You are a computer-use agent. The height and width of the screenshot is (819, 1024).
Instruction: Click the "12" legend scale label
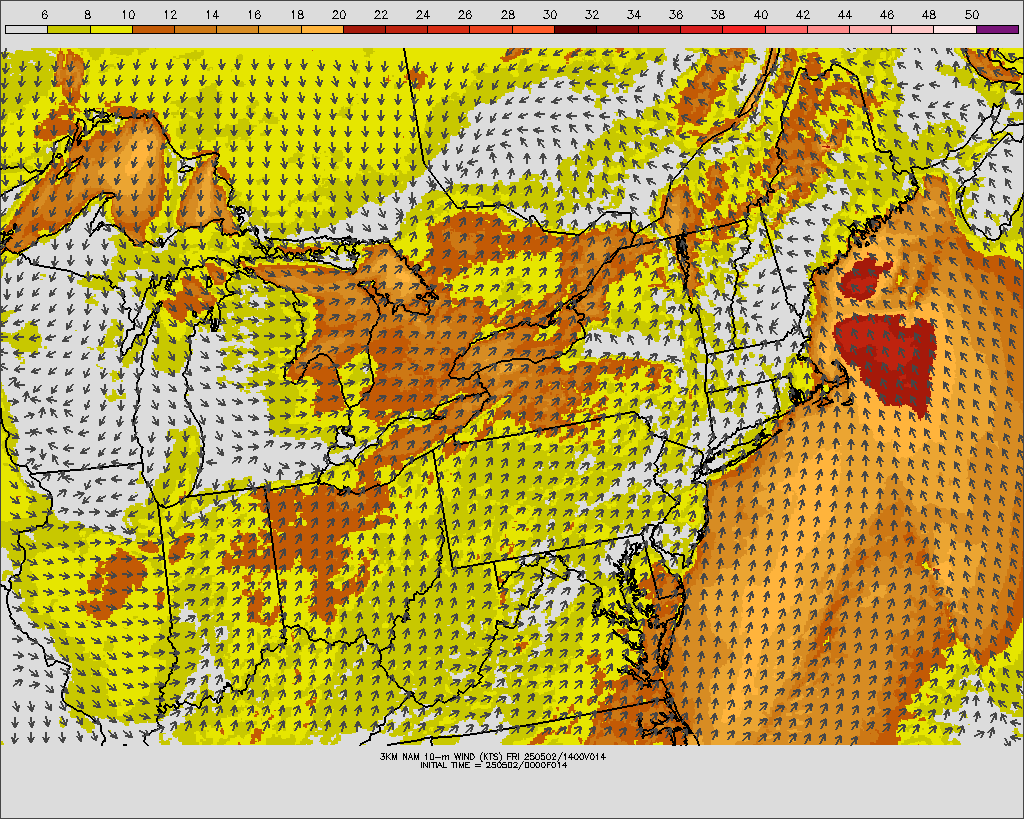click(170, 14)
